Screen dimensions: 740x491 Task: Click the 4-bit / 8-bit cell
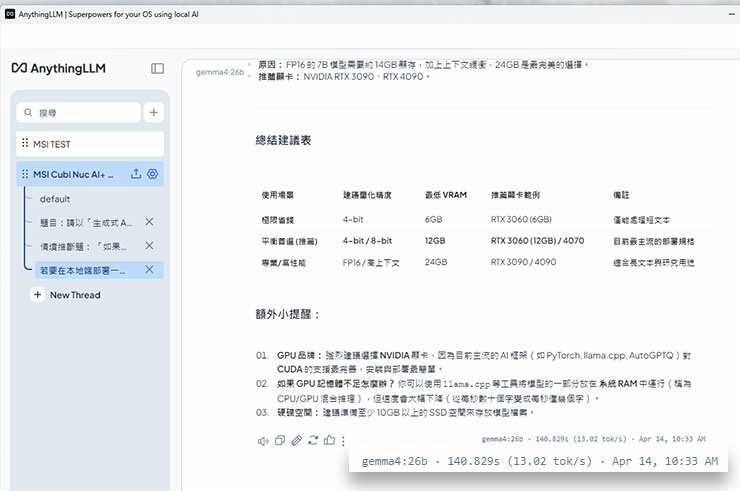(x=367, y=241)
